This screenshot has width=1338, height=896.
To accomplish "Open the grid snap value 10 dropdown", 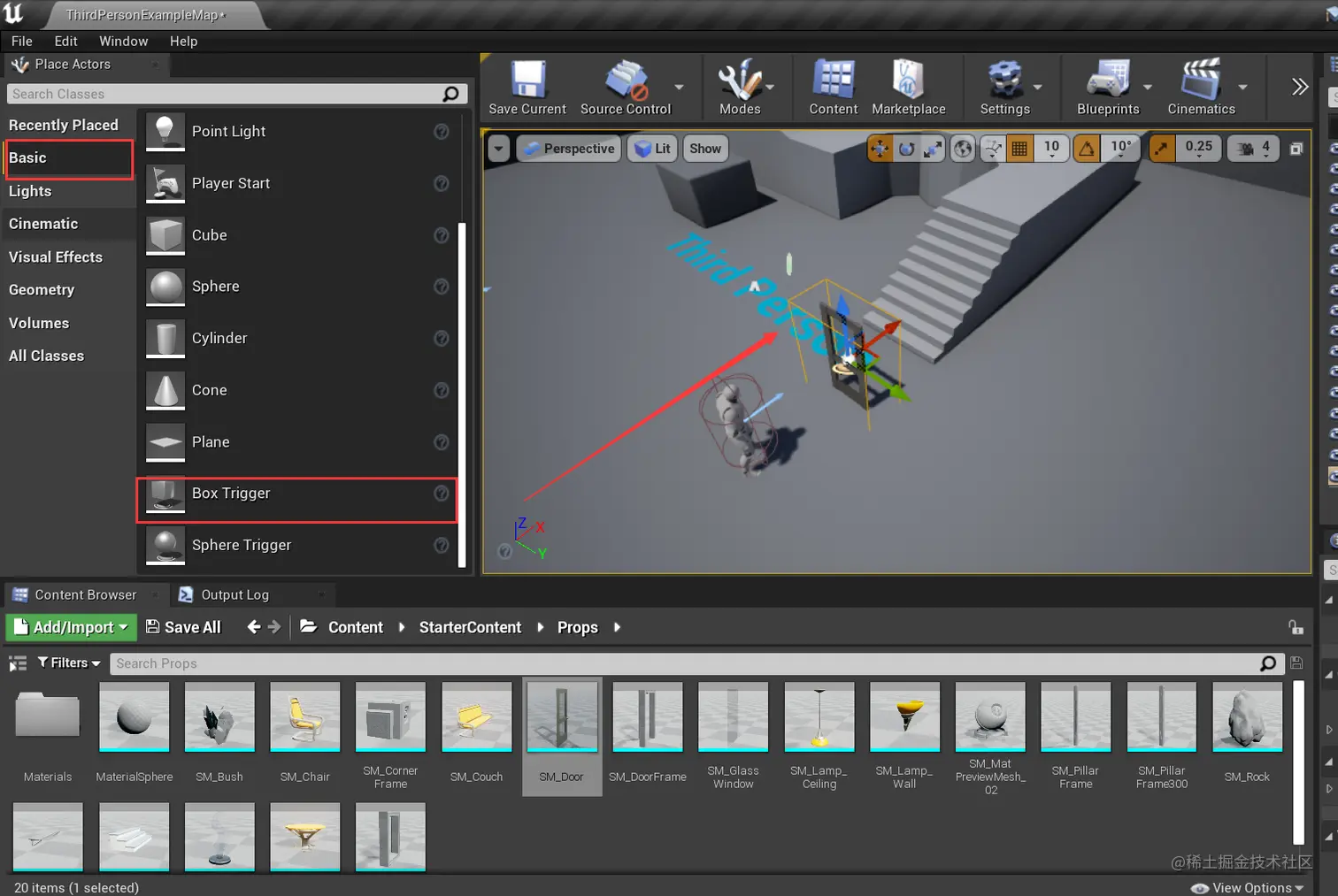I will point(1051,149).
